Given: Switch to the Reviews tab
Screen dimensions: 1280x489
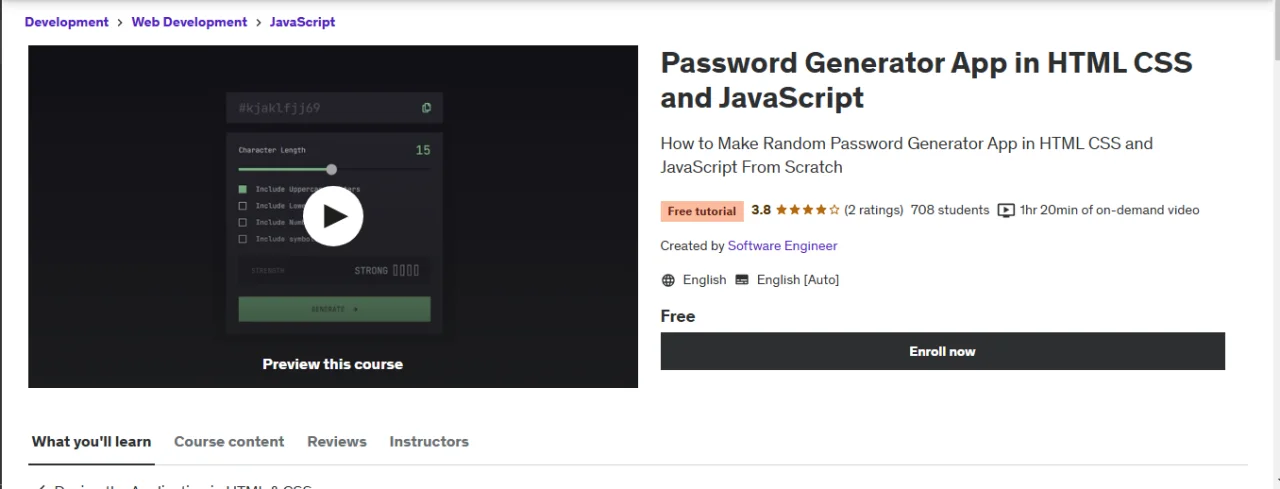Looking at the screenshot, I should (337, 441).
